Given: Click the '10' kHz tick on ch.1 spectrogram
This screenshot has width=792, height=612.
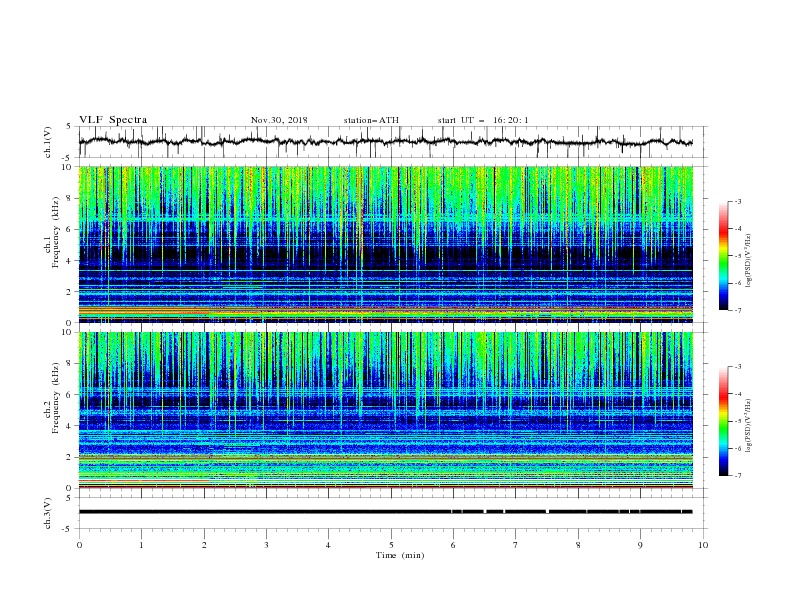Looking at the screenshot, I should click(x=69, y=167).
